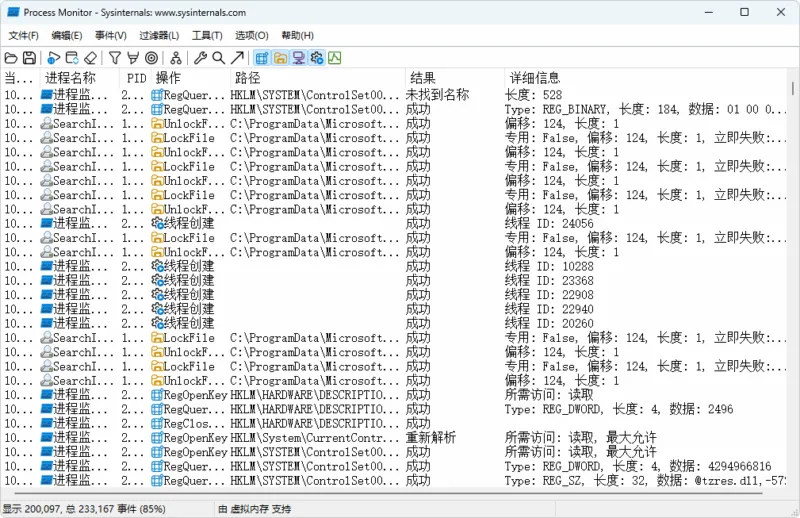The height and width of the screenshot is (518, 800).
Task: Click the Highlight marker icon
Action: [133, 58]
